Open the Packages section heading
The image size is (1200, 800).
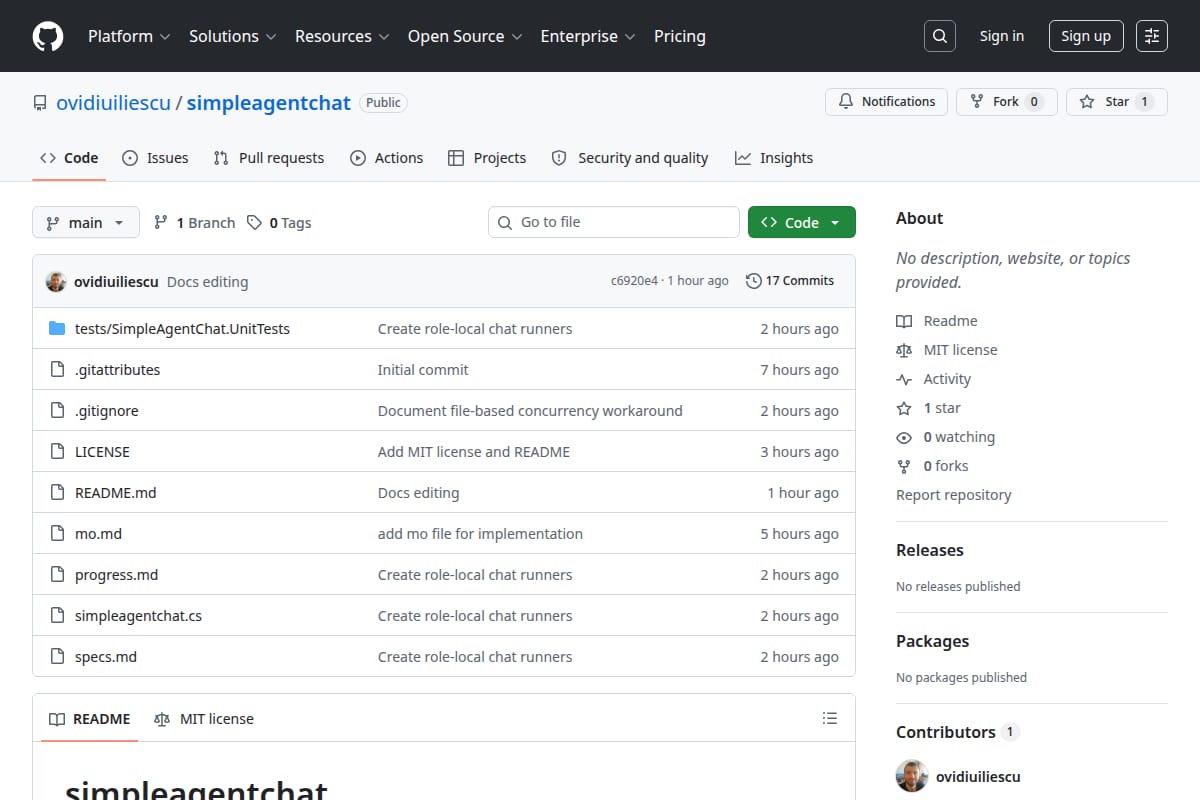tap(932, 641)
